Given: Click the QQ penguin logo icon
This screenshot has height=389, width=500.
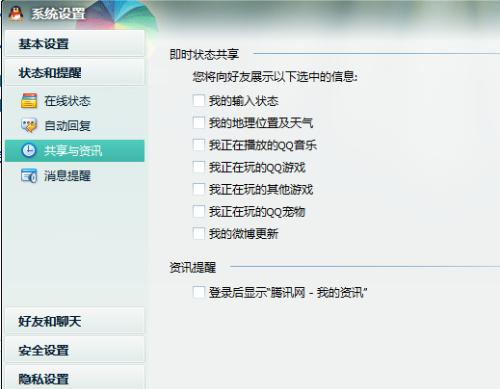Looking at the screenshot, I should [x=16, y=14].
